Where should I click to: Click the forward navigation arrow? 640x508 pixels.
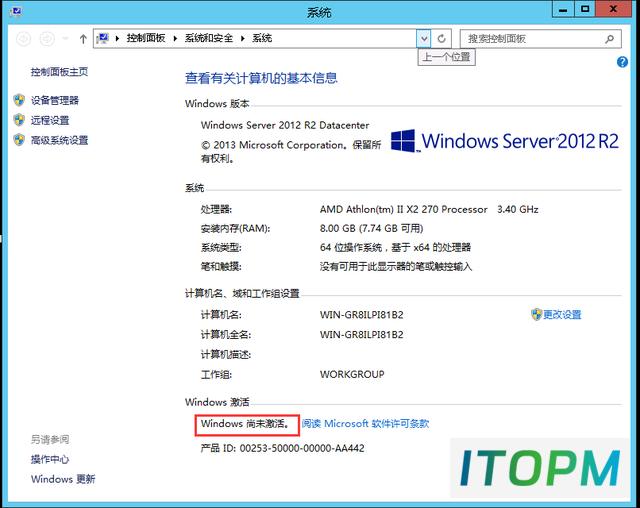[47, 39]
